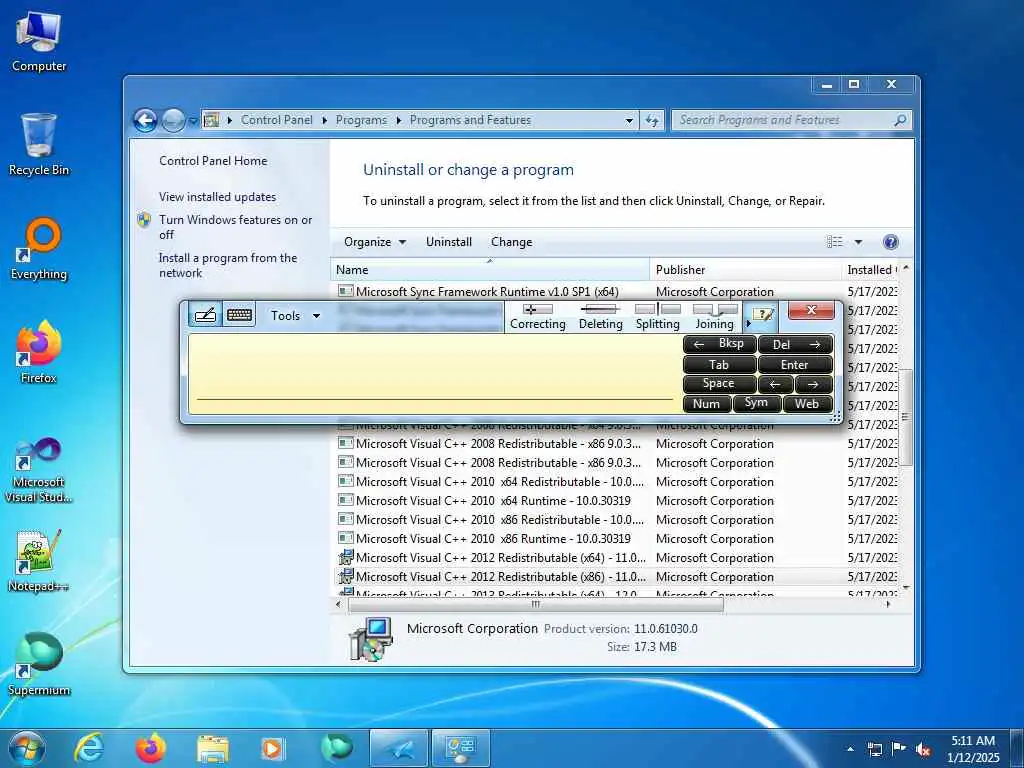
Task: Click the Programs and Features breadcrumb
Action: click(470, 120)
